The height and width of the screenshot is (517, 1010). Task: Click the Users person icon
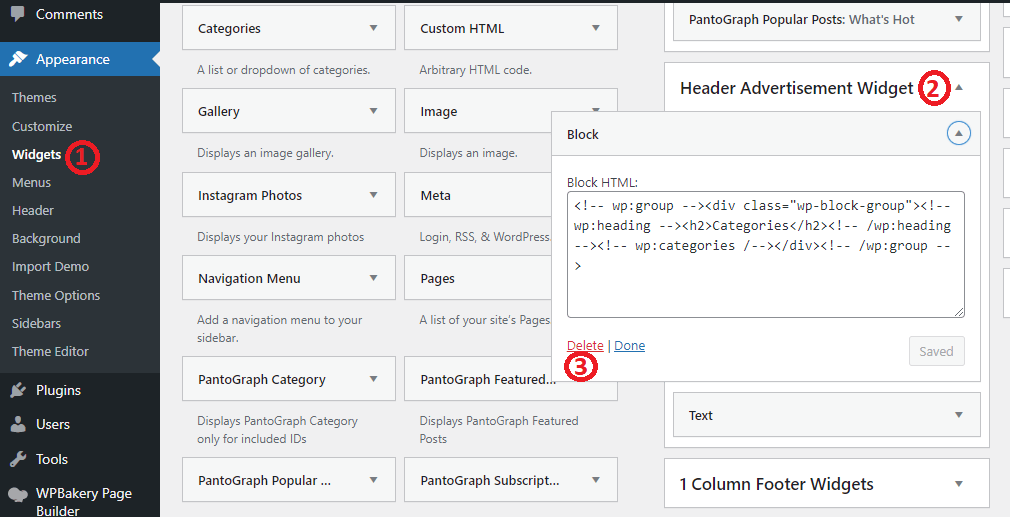pyautogui.click(x=18, y=424)
